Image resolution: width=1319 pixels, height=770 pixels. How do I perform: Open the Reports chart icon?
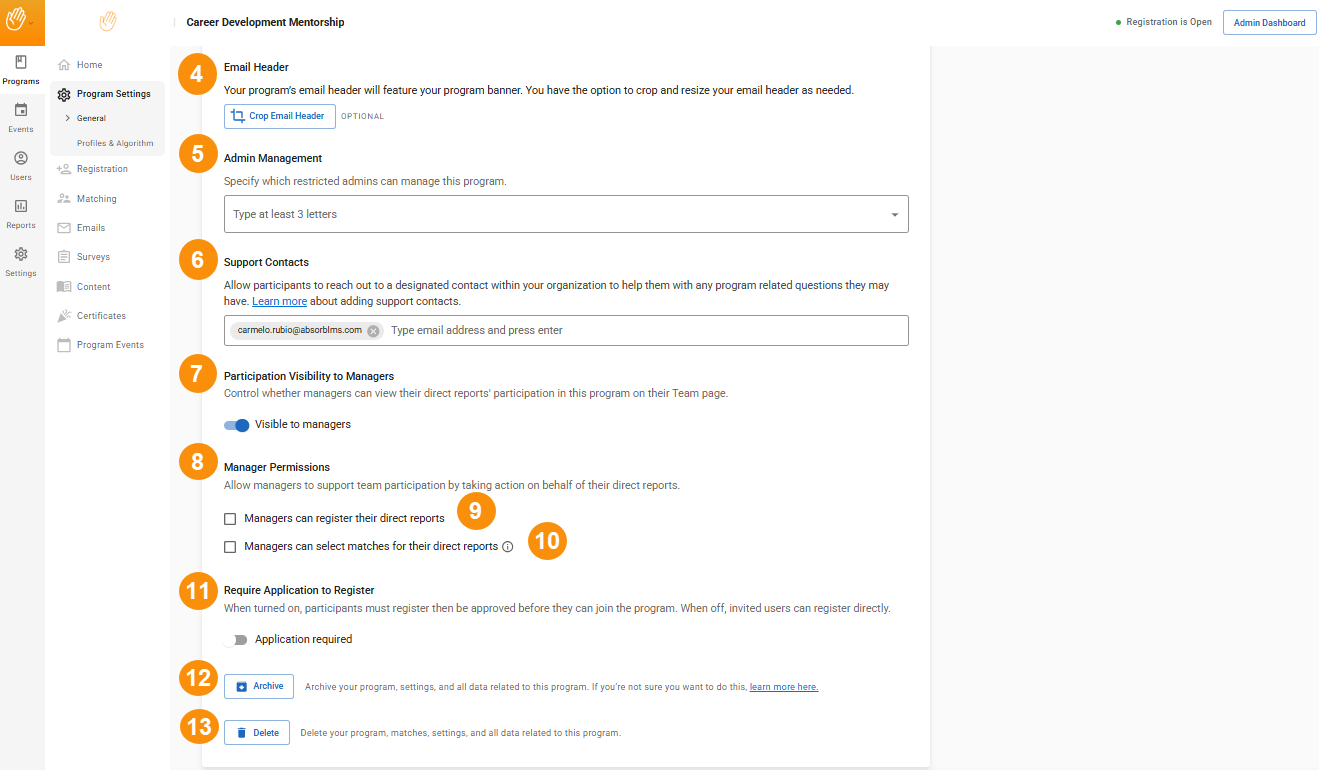tap(21, 207)
